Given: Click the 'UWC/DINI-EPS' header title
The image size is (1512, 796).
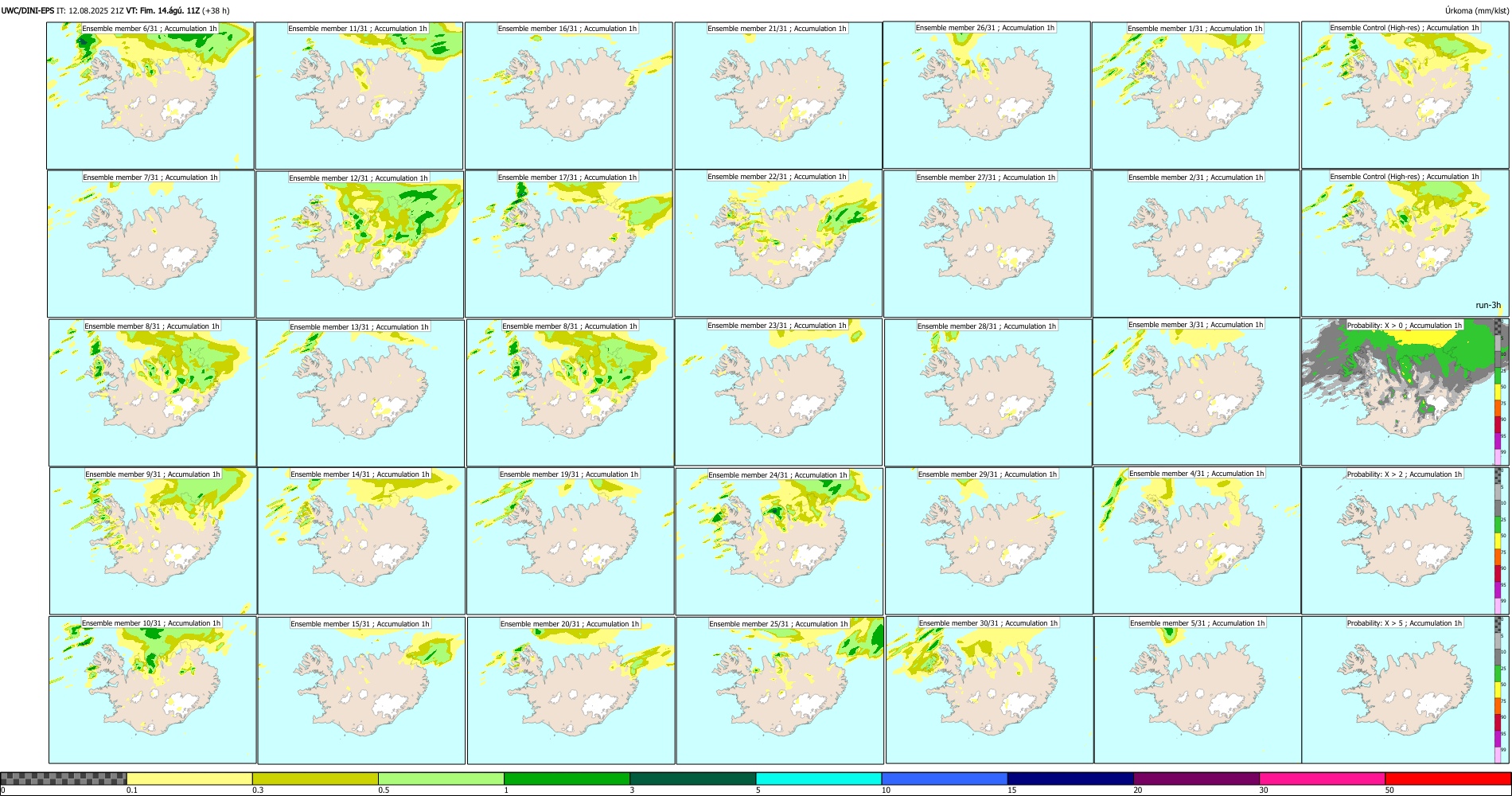Looking at the screenshot, I should click(x=28, y=10).
